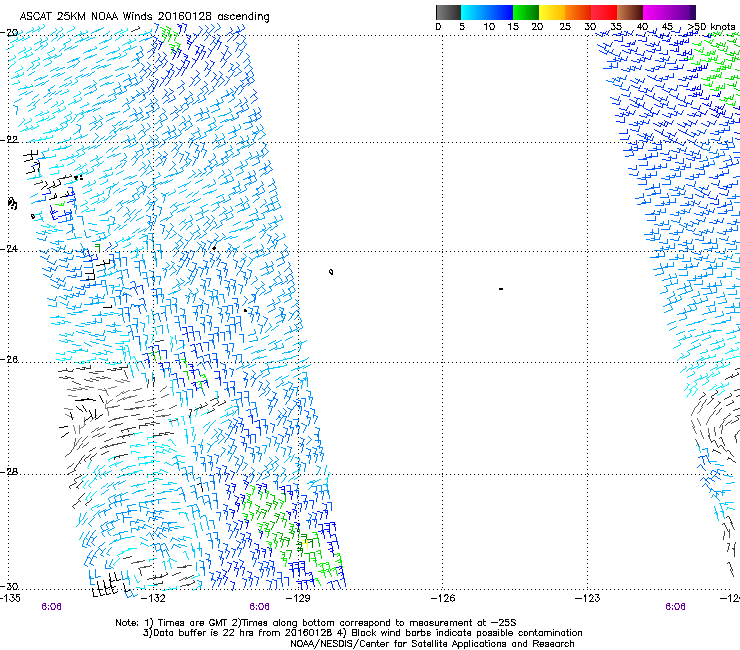Click the 'Black wind barbs indicate possible contamination' note
The image size is (740, 650).
pos(463,633)
